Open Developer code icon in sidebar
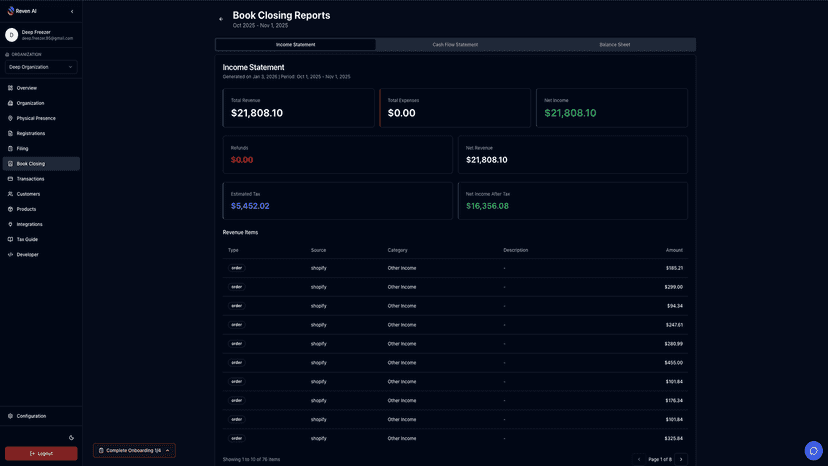This screenshot has width=828, height=466. (10, 255)
